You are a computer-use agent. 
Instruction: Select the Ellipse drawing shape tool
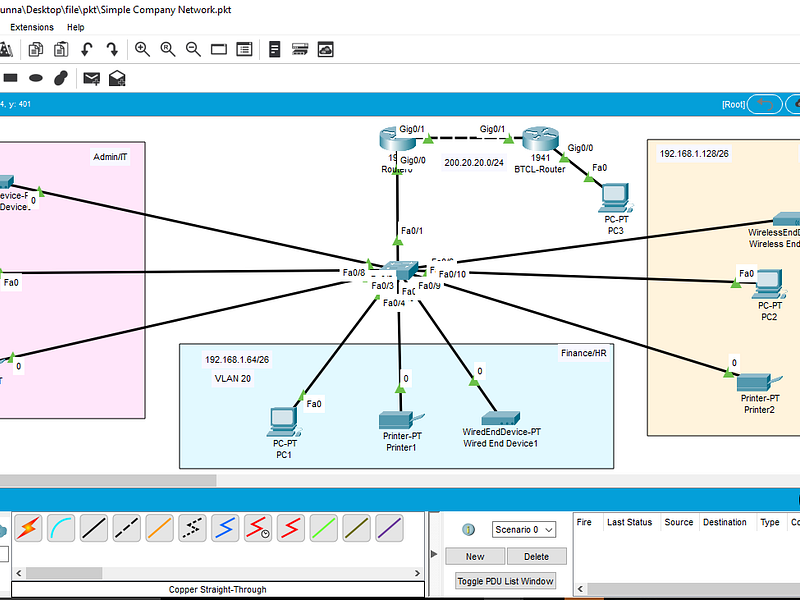tap(37, 77)
